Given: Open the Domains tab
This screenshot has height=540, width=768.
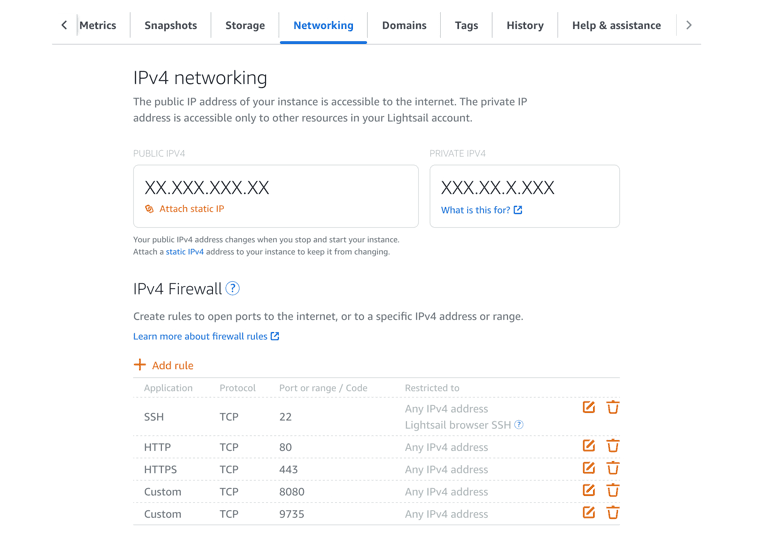Looking at the screenshot, I should [x=404, y=25].
